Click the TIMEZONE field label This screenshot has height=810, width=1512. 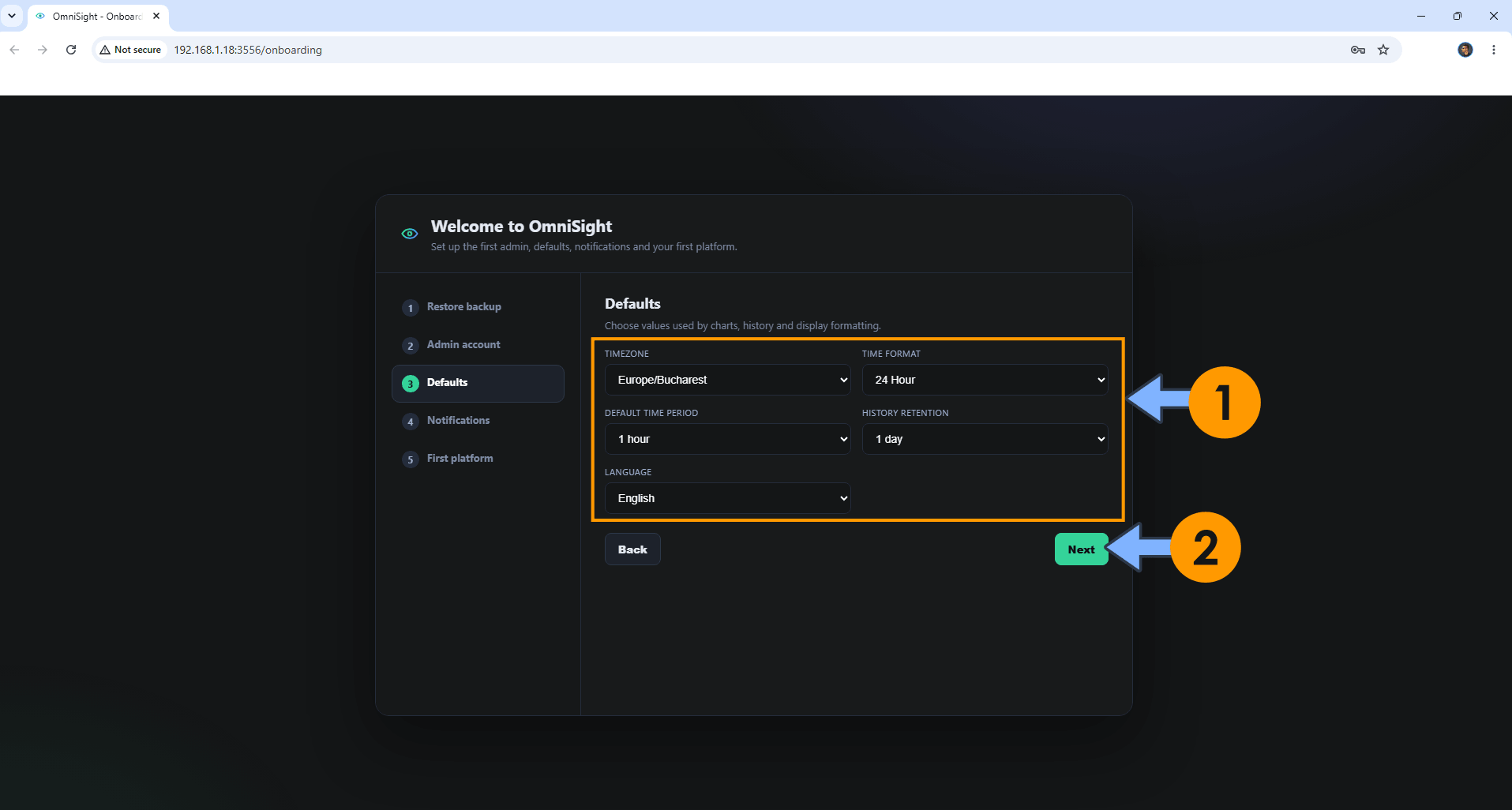click(627, 354)
